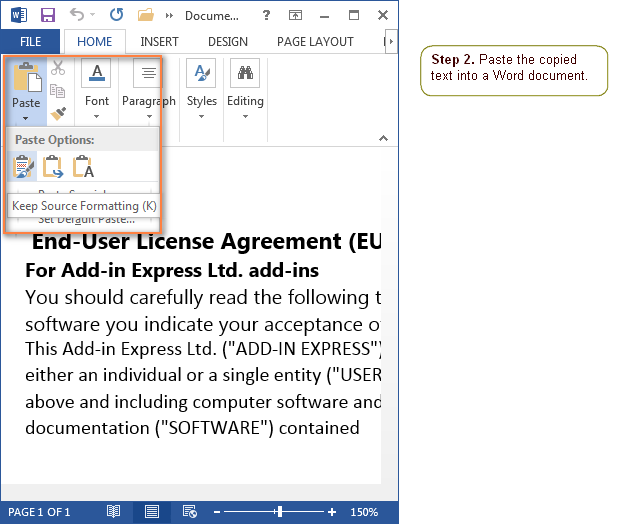
Task: Open the FILE tab
Action: (31, 41)
